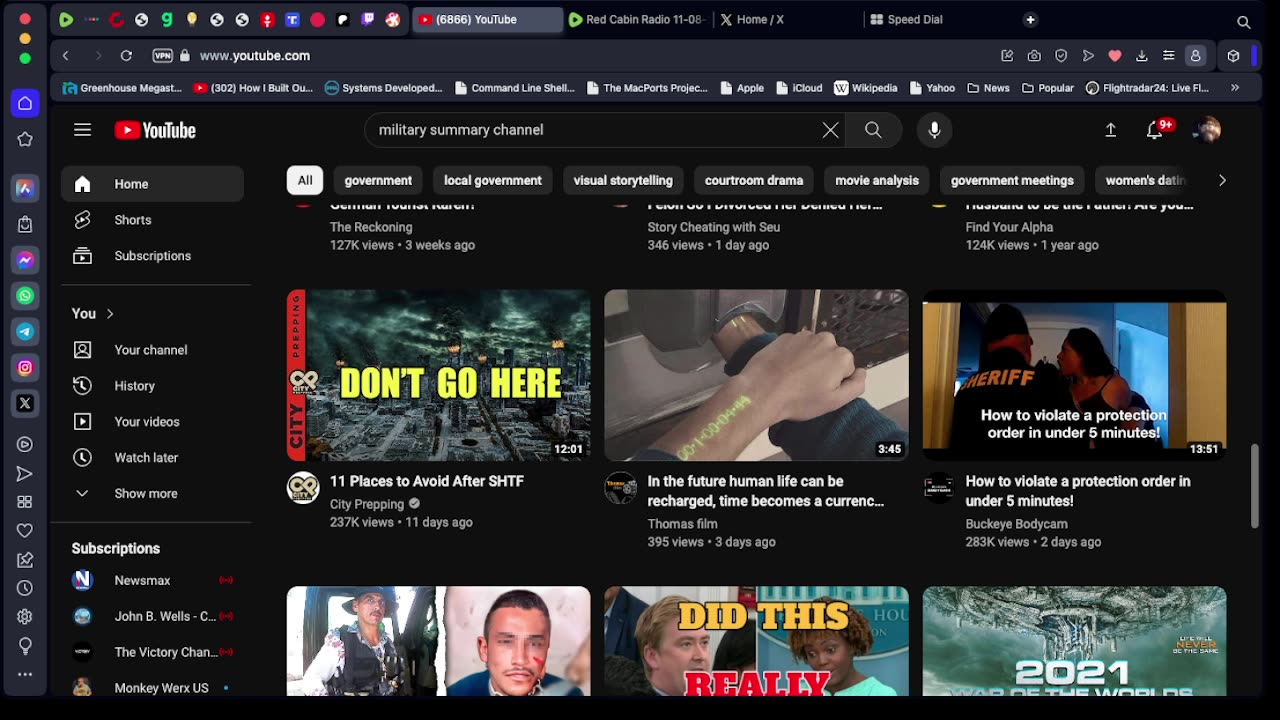Select the movie analysis filter chip
The width and height of the screenshot is (1280, 720).
pos(877,181)
